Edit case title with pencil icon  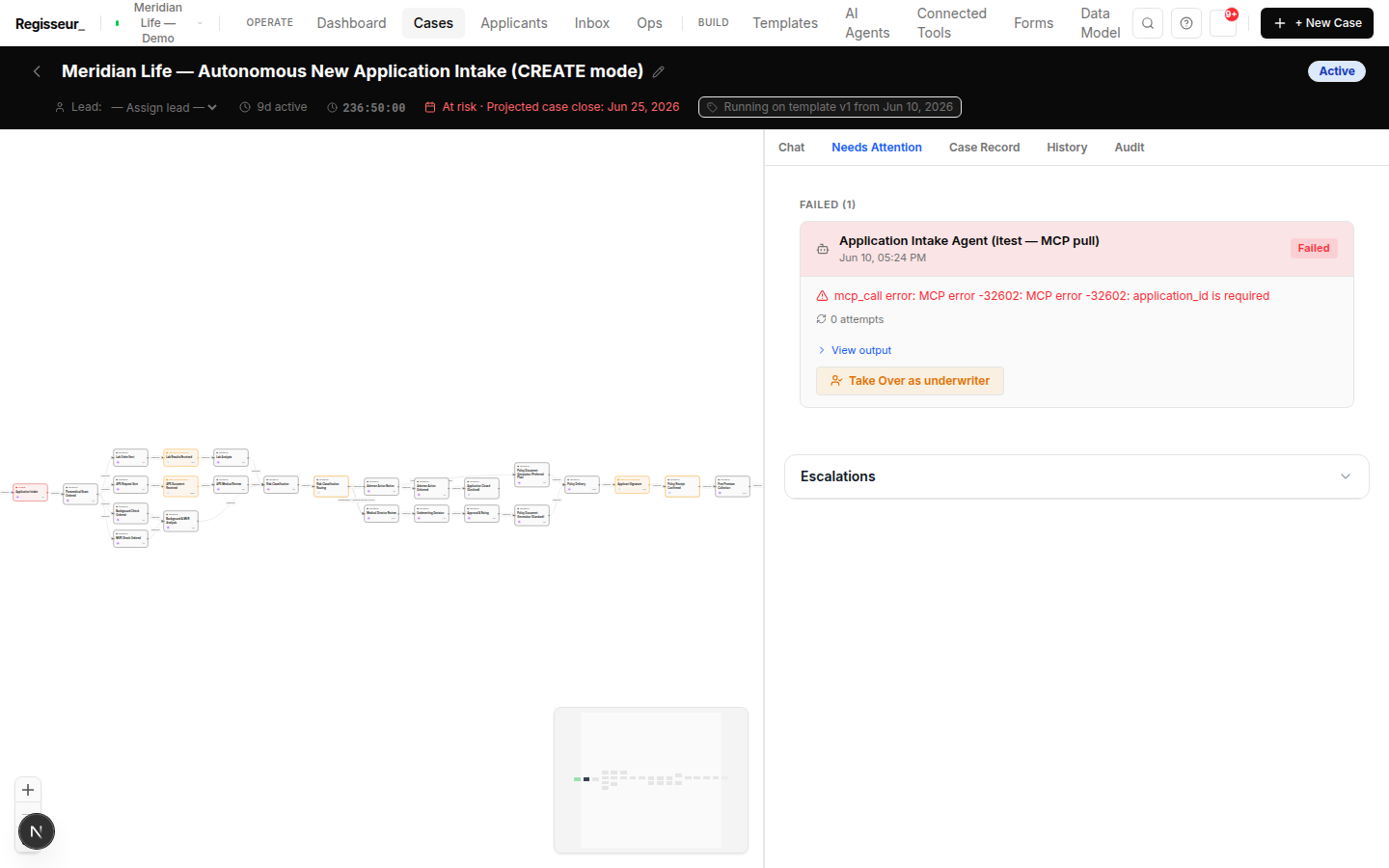[x=659, y=71]
